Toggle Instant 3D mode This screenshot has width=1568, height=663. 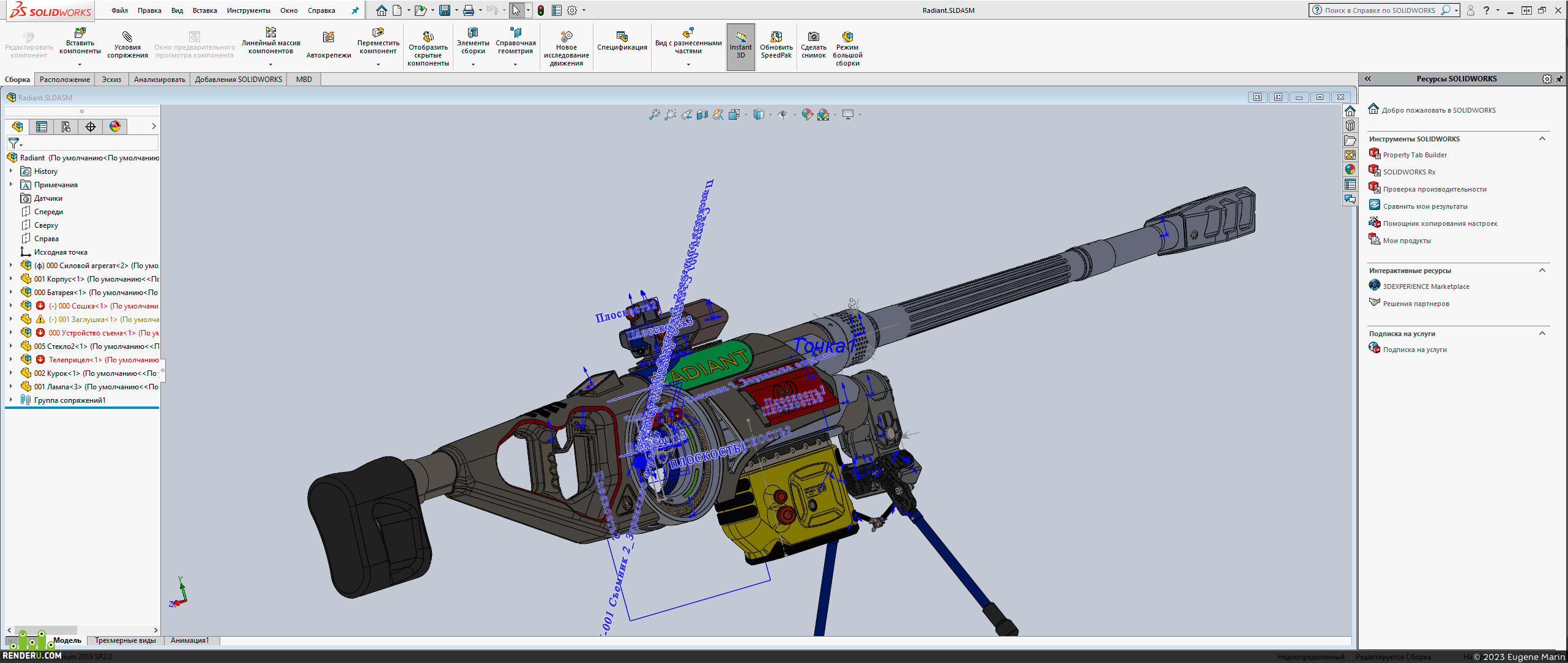740,45
